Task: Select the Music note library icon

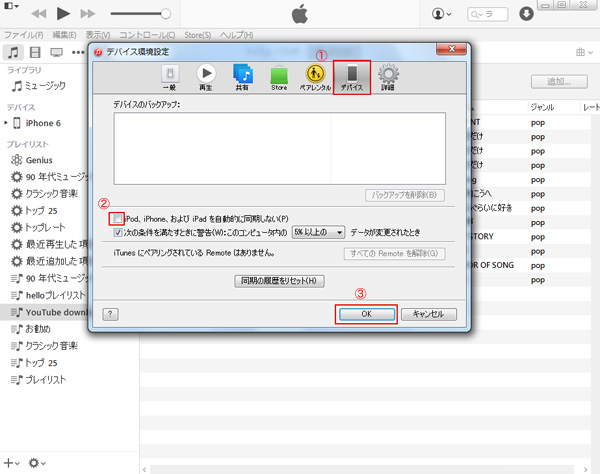Action: click(13, 52)
